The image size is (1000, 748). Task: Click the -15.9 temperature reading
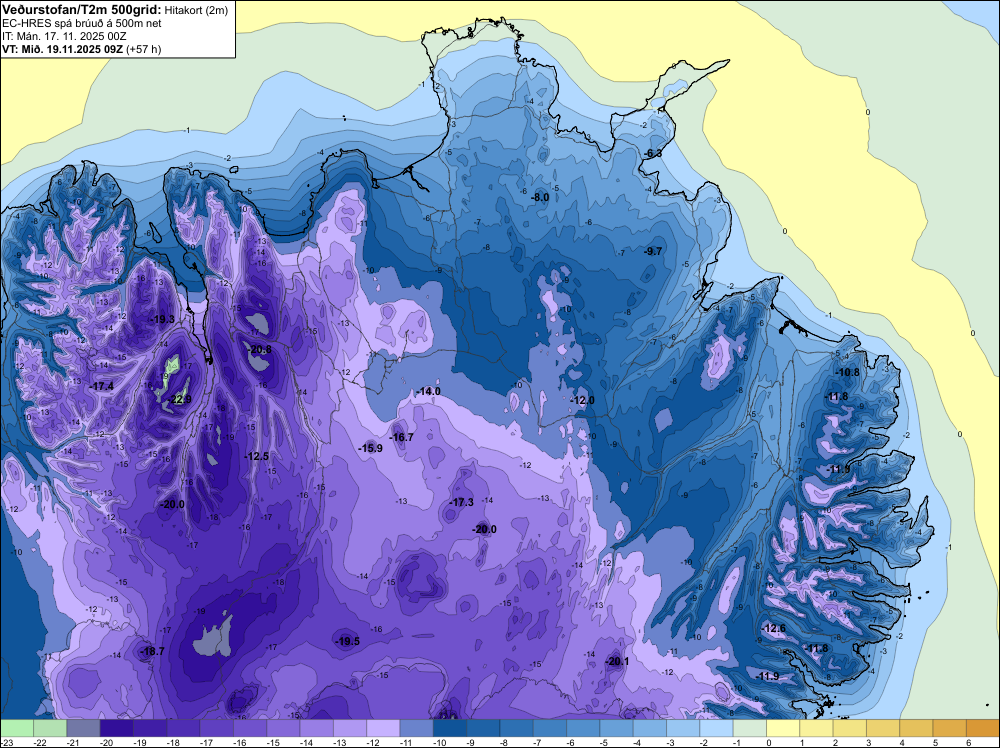tap(371, 448)
